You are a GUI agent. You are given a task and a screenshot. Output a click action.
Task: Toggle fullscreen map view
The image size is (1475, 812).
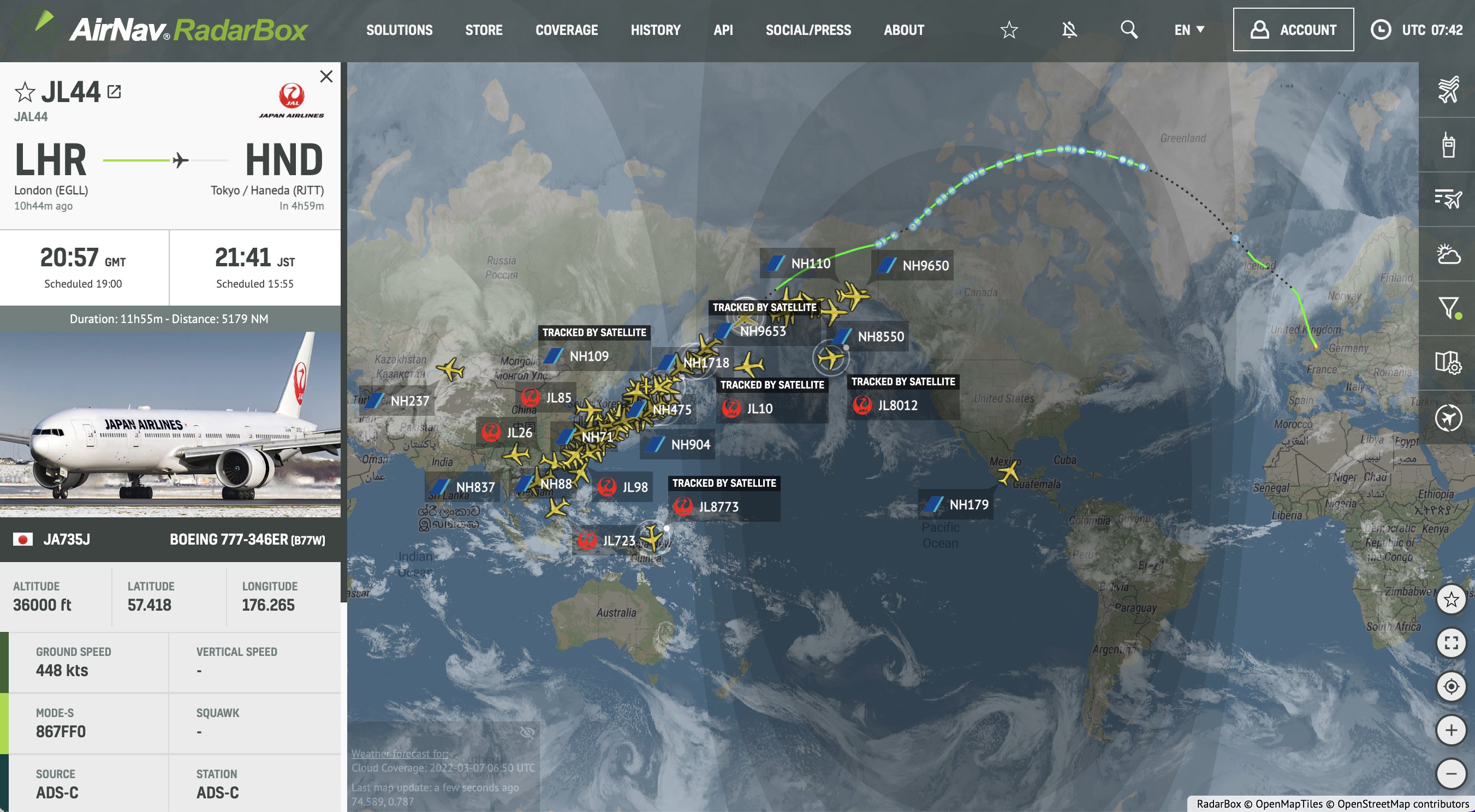pos(1451,643)
